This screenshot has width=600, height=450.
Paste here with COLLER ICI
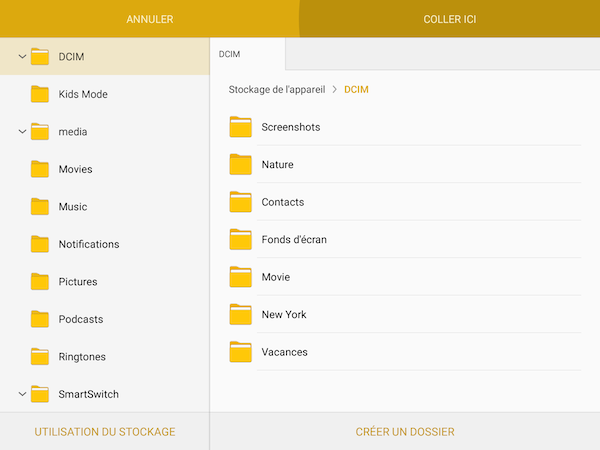click(x=450, y=19)
